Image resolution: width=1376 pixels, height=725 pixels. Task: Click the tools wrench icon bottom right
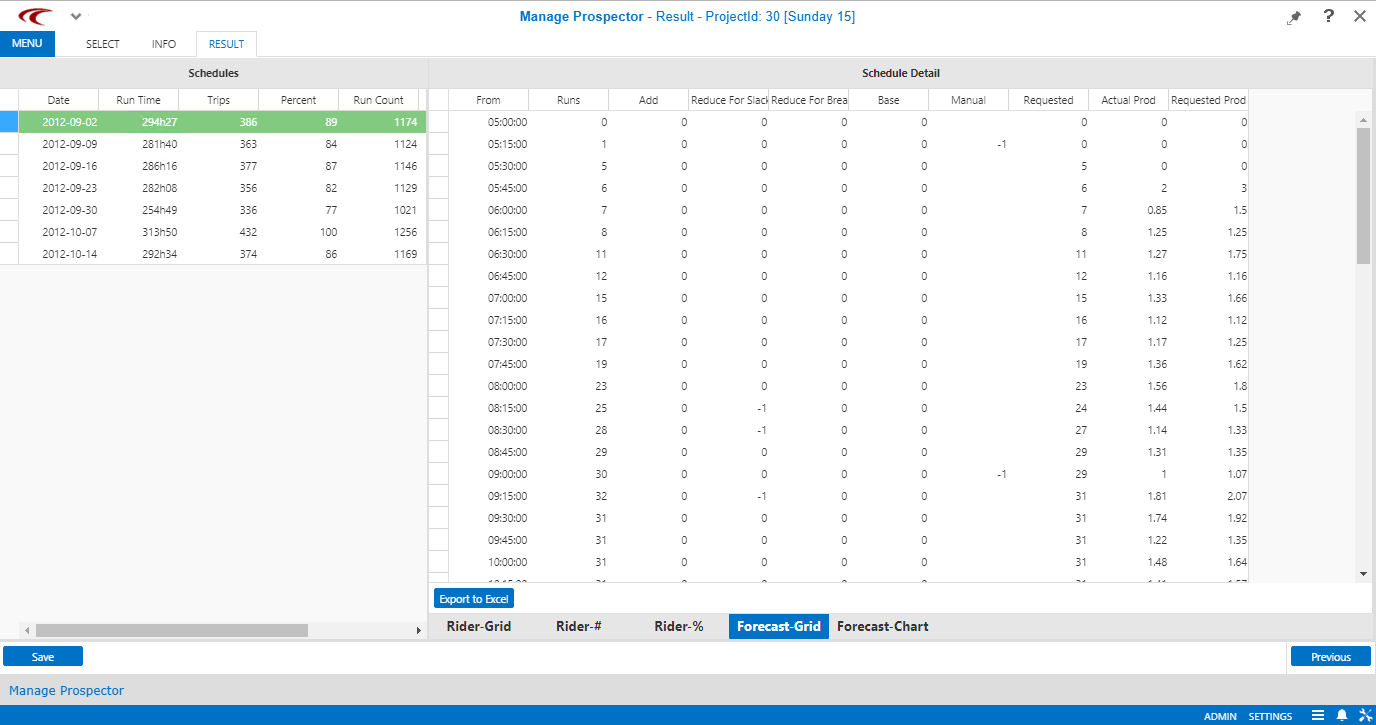(x=1366, y=715)
